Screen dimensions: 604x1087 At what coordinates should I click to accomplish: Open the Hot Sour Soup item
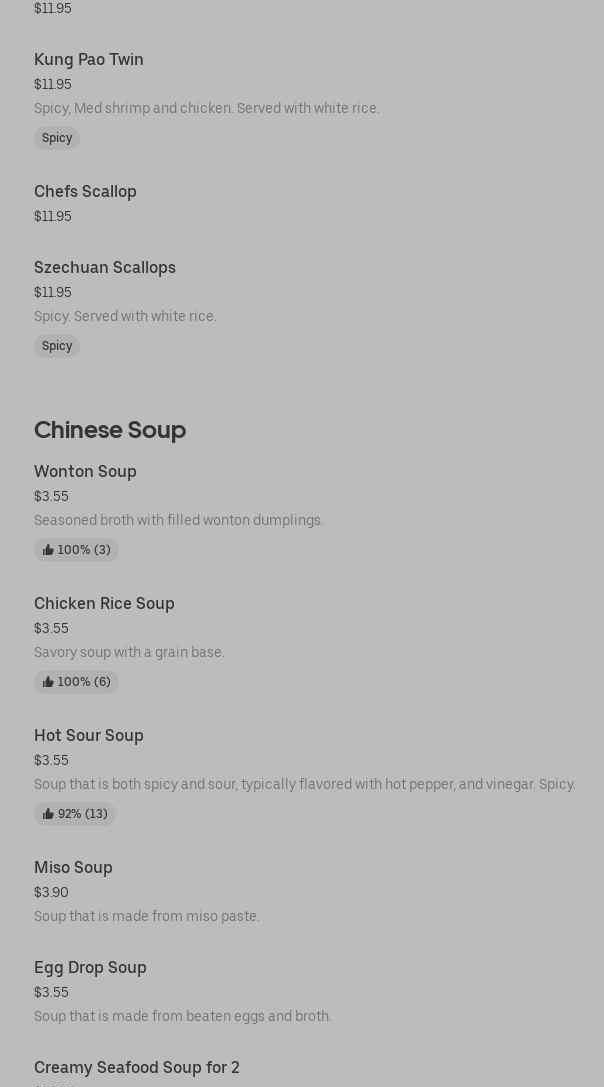[89, 736]
